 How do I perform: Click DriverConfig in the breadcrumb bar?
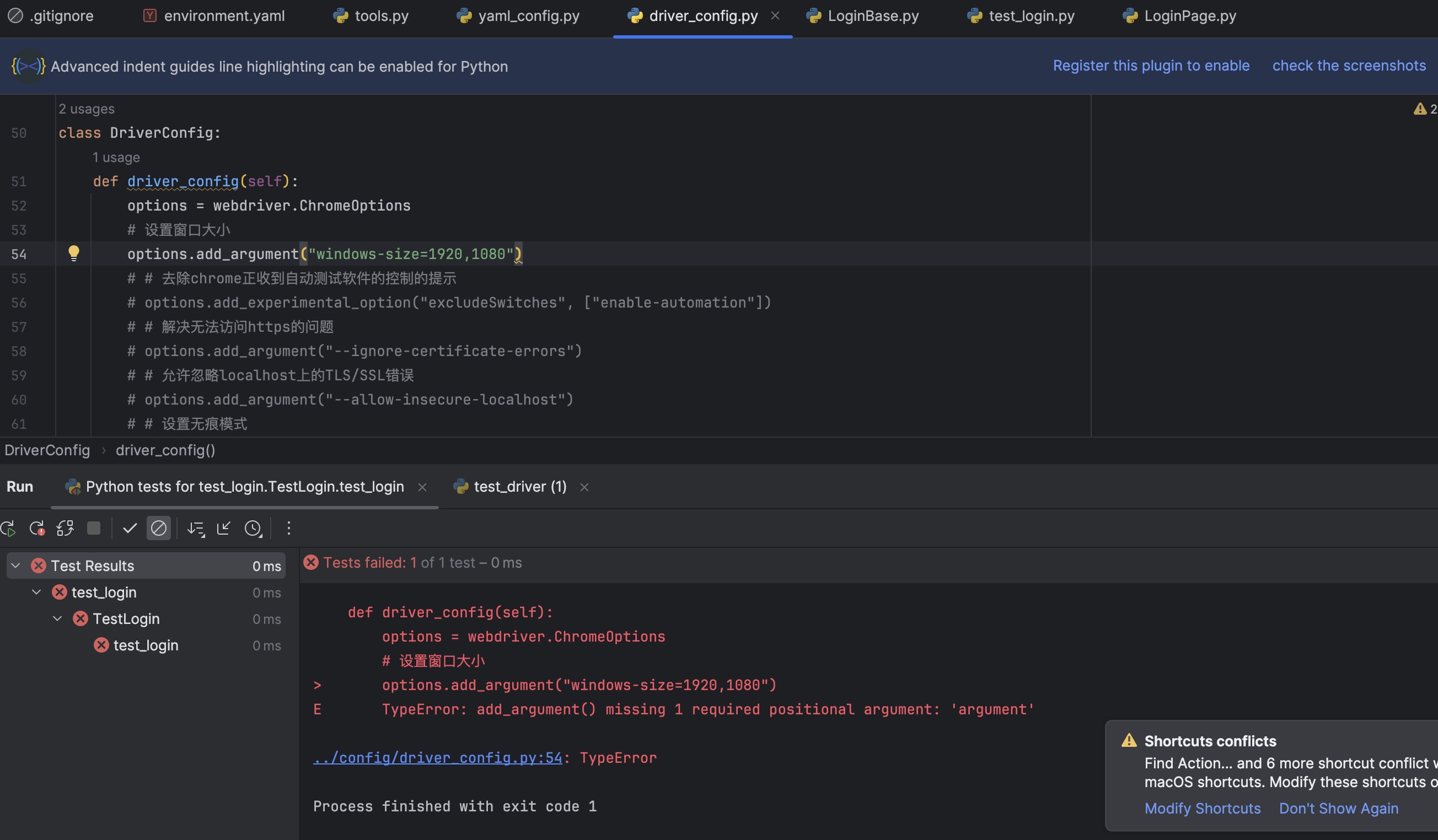pyautogui.click(x=47, y=450)
